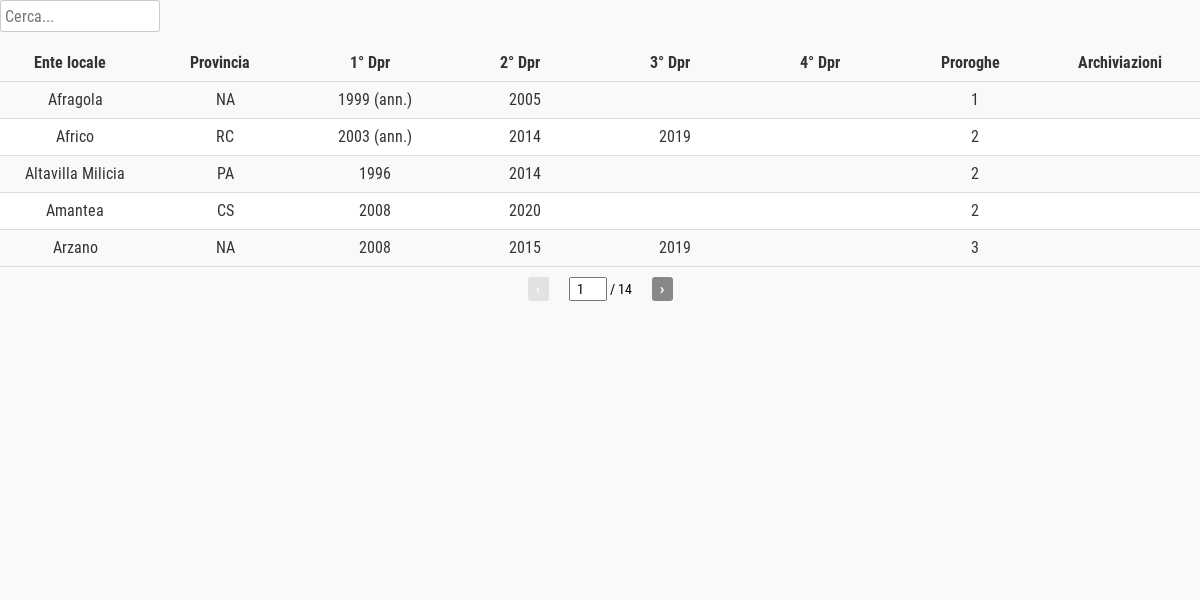Select the Afragola row name

(75, 100)
